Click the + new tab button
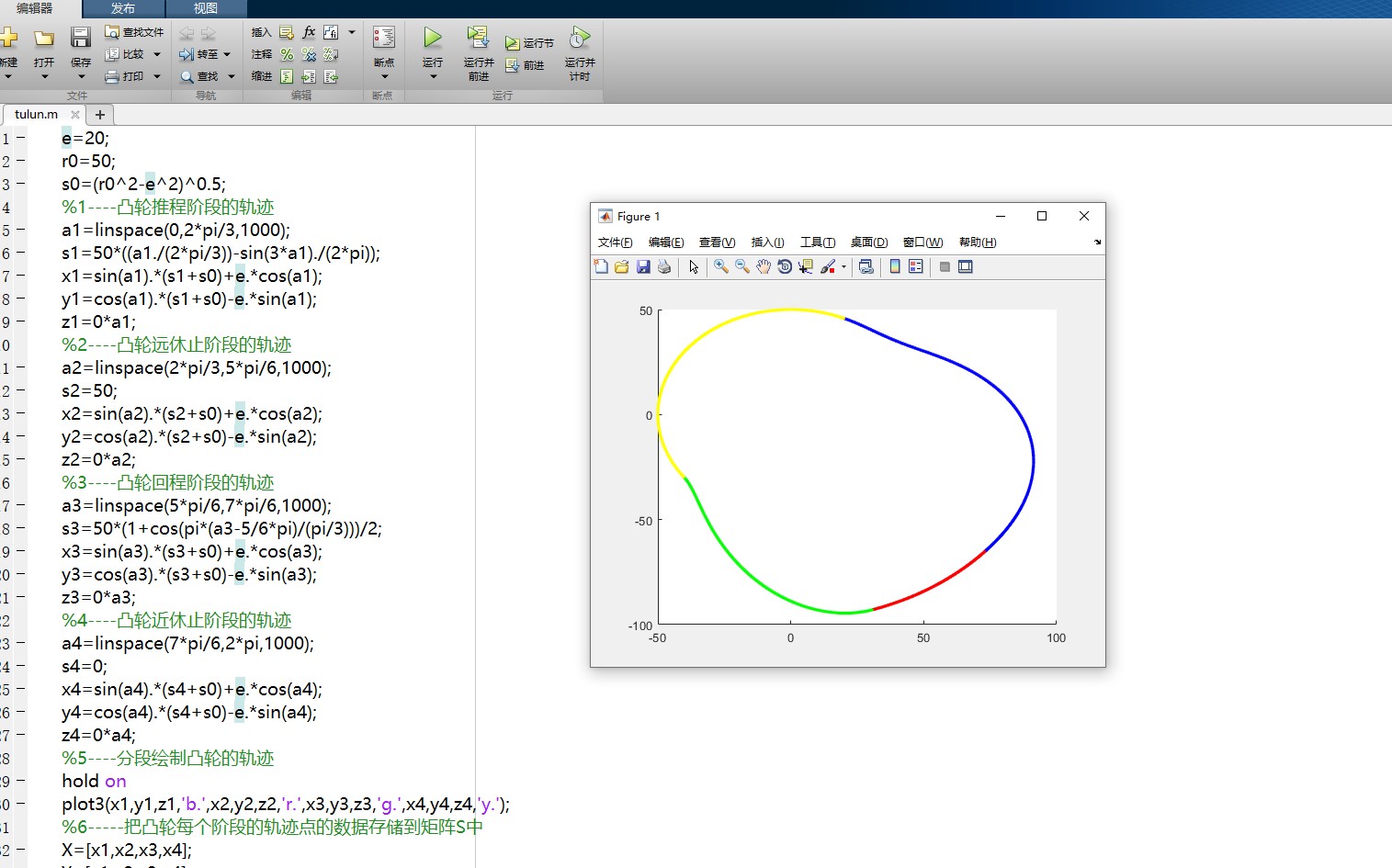1392x868 pixels. pos(100,115)
